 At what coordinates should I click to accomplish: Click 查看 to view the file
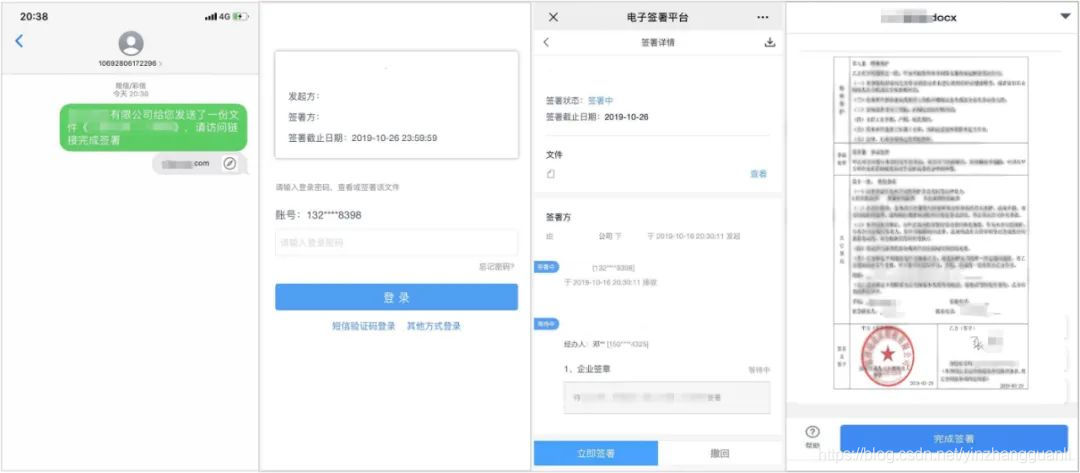(x=758, y=174)
